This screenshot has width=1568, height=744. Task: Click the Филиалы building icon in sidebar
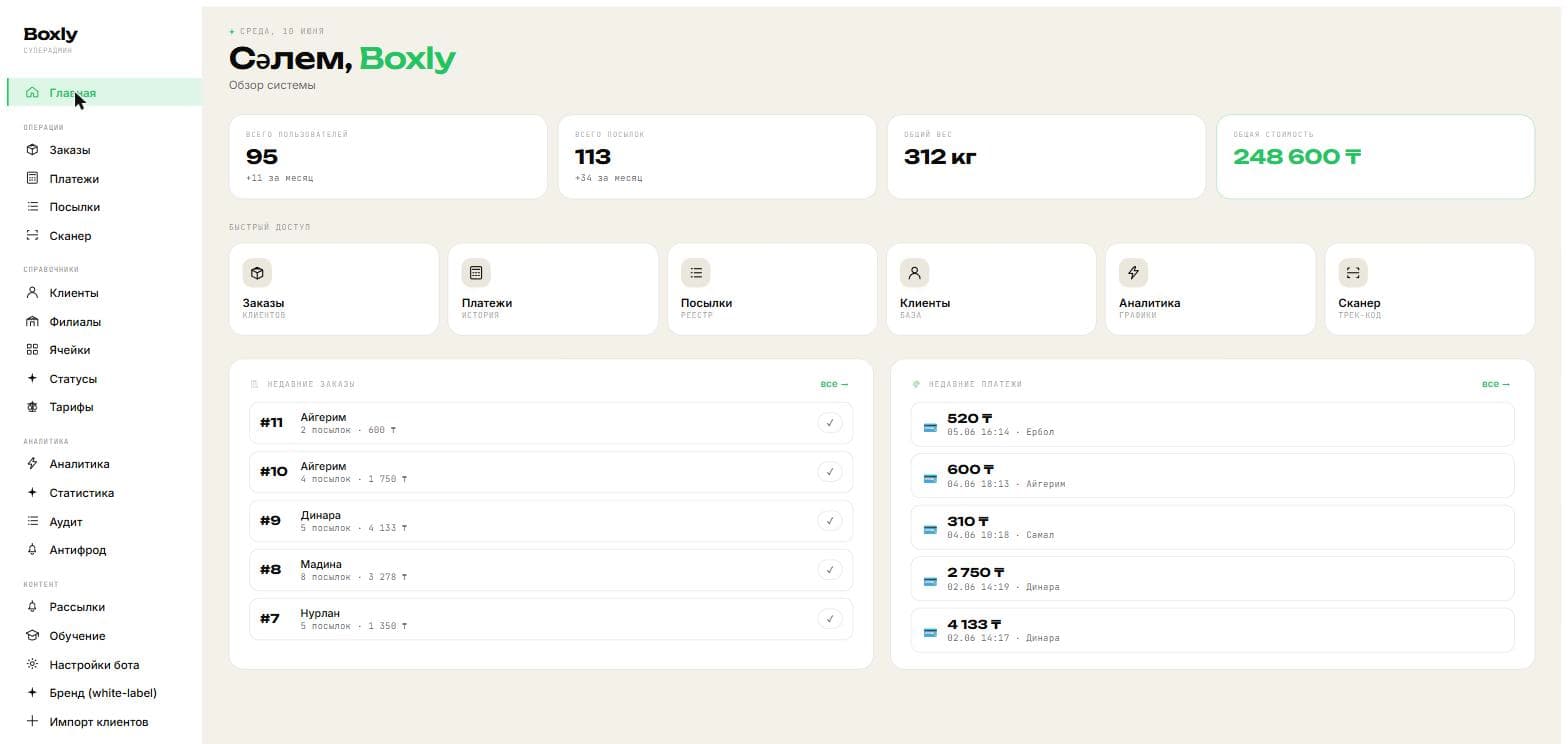32,322
